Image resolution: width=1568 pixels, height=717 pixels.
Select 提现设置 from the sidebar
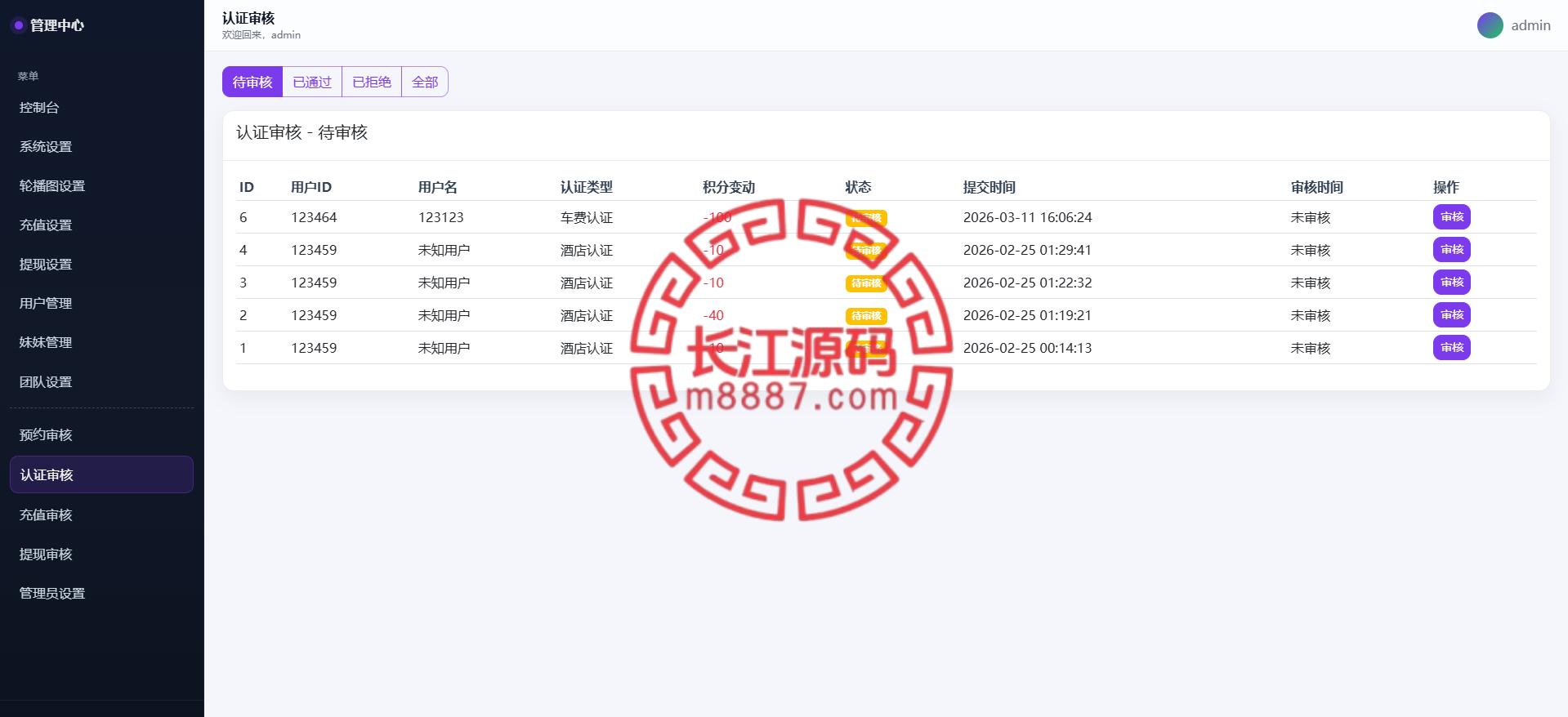click(x=101, y=265)
